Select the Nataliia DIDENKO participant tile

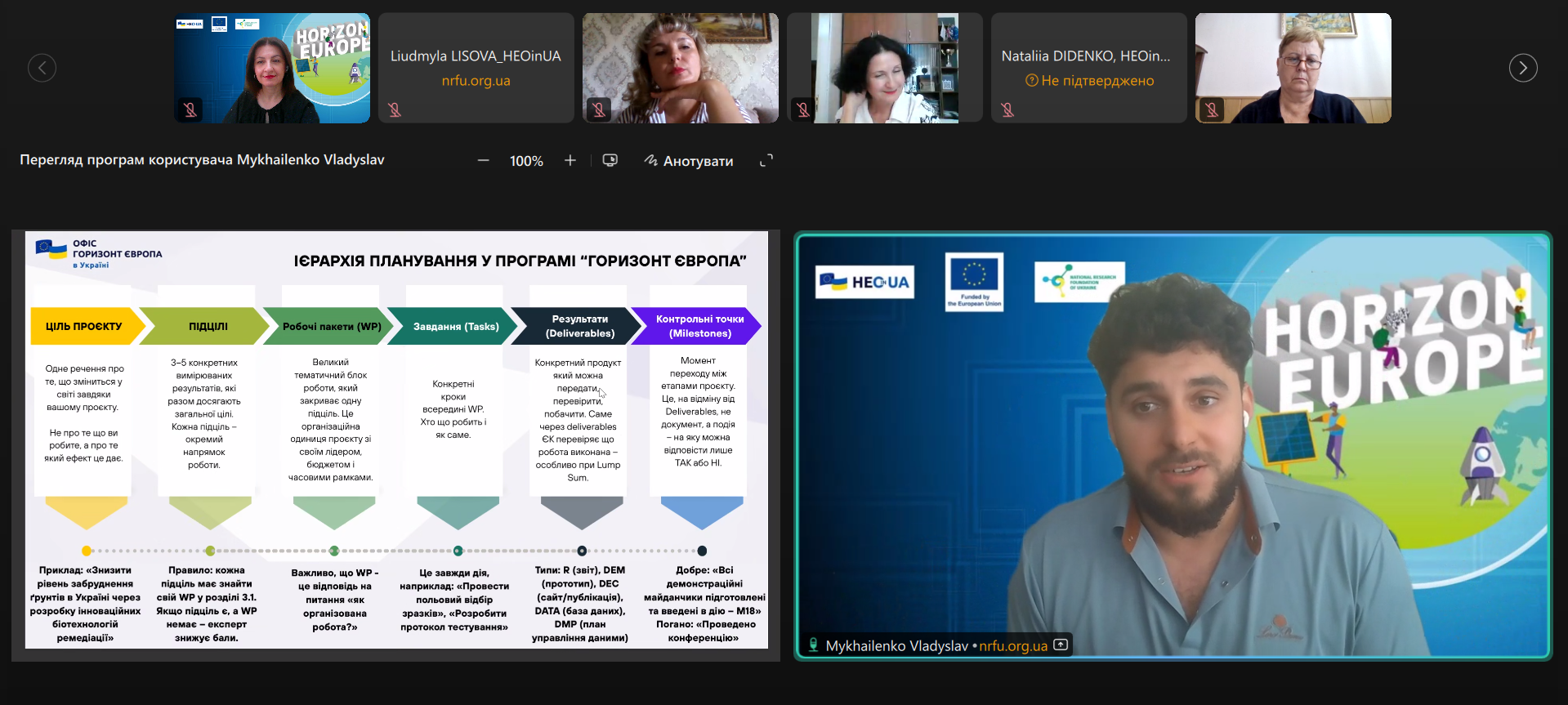tap(1089, 68)
